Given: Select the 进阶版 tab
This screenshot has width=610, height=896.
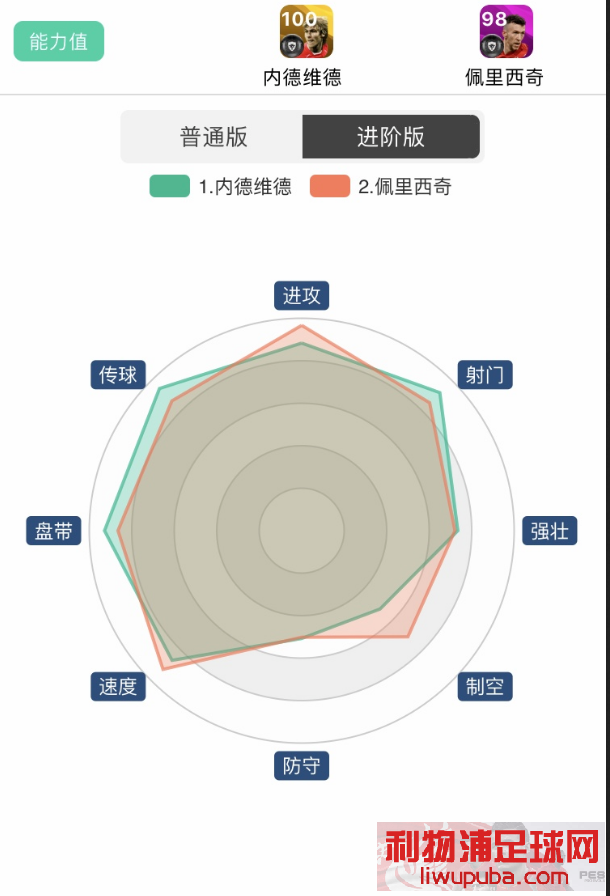Looking at the screenshot, I should [391, 137].
